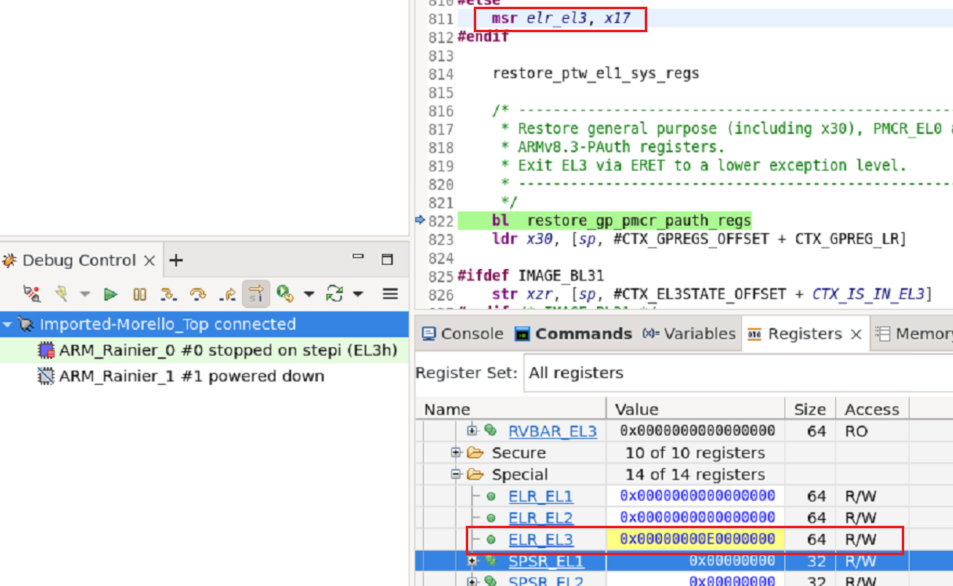This screenshot has height=586, width=953.
Task: Click the Step Out icon
Action: pos(227,294)
